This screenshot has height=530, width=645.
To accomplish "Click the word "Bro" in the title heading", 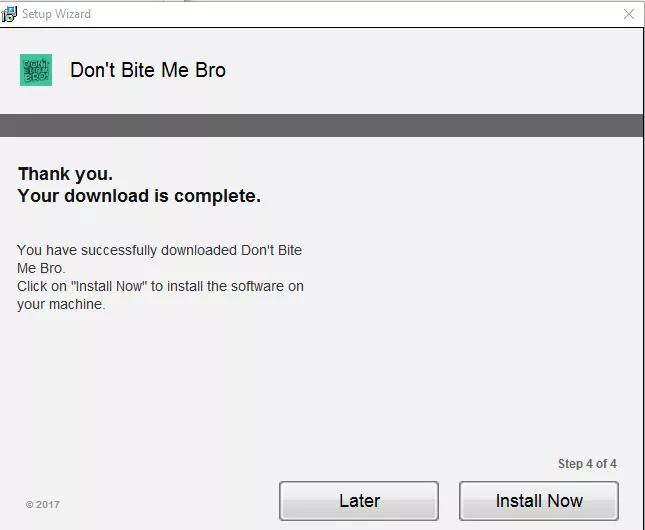I will [x=210, y=70].
